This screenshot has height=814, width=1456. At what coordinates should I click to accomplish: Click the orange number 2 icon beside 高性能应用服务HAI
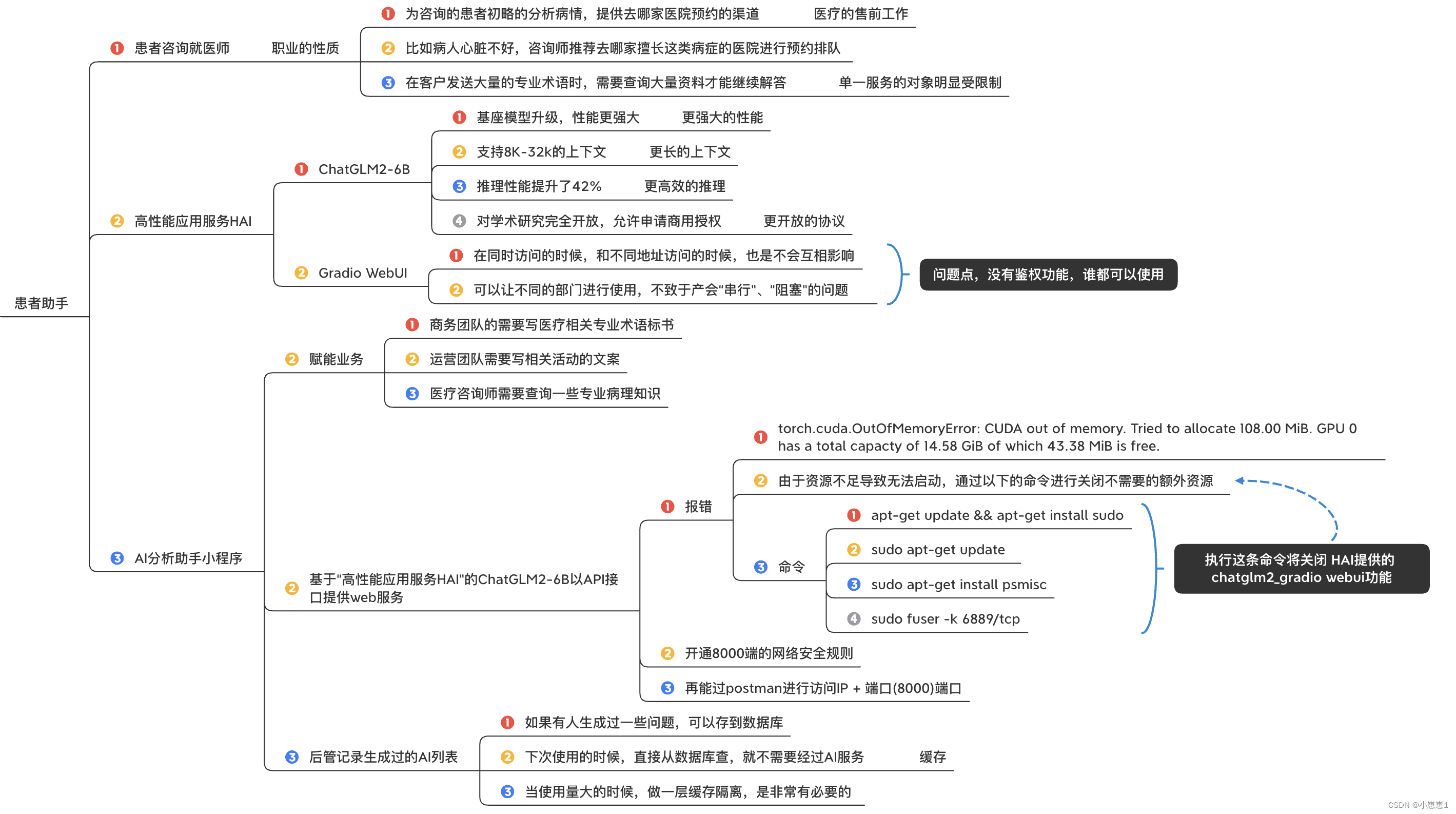point(117,221)
